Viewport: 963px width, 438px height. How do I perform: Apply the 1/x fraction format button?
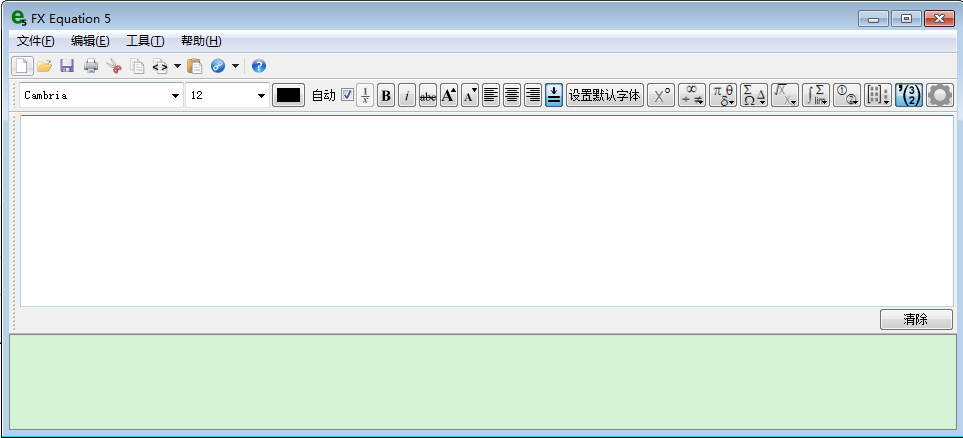click(x=365, y=95)
